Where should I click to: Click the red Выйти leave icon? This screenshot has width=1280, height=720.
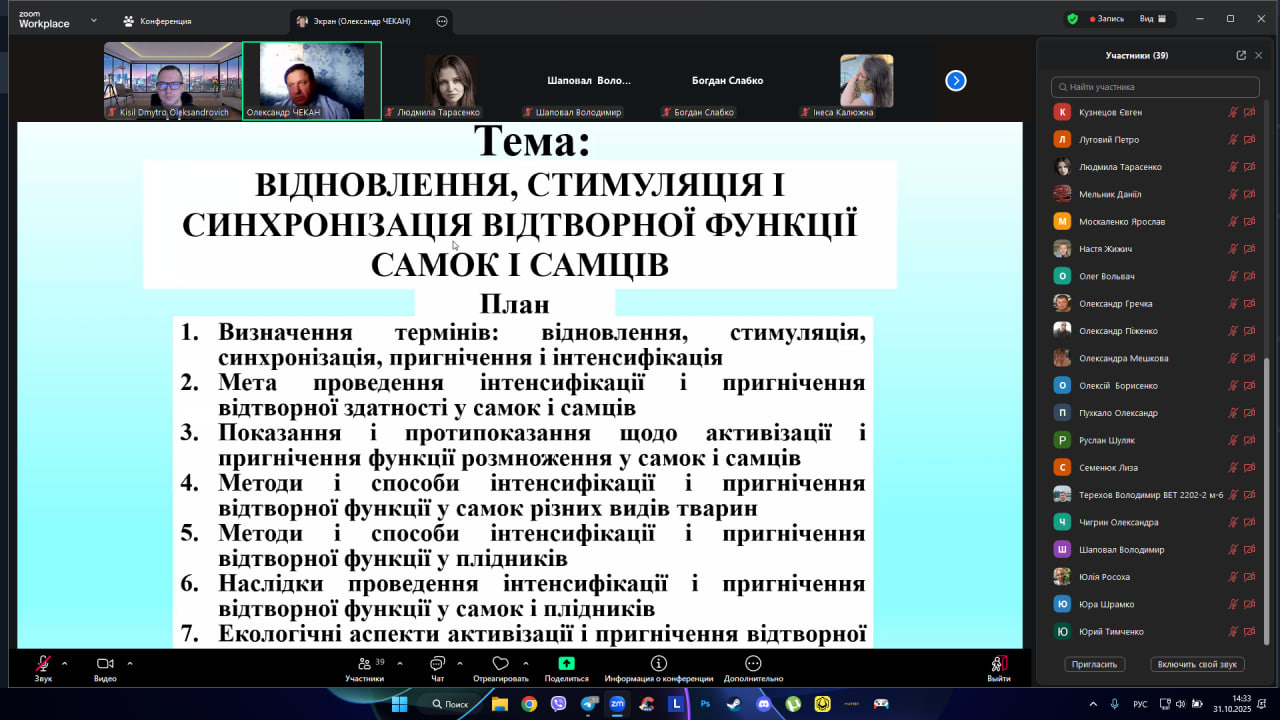click(x=998, y=664)
